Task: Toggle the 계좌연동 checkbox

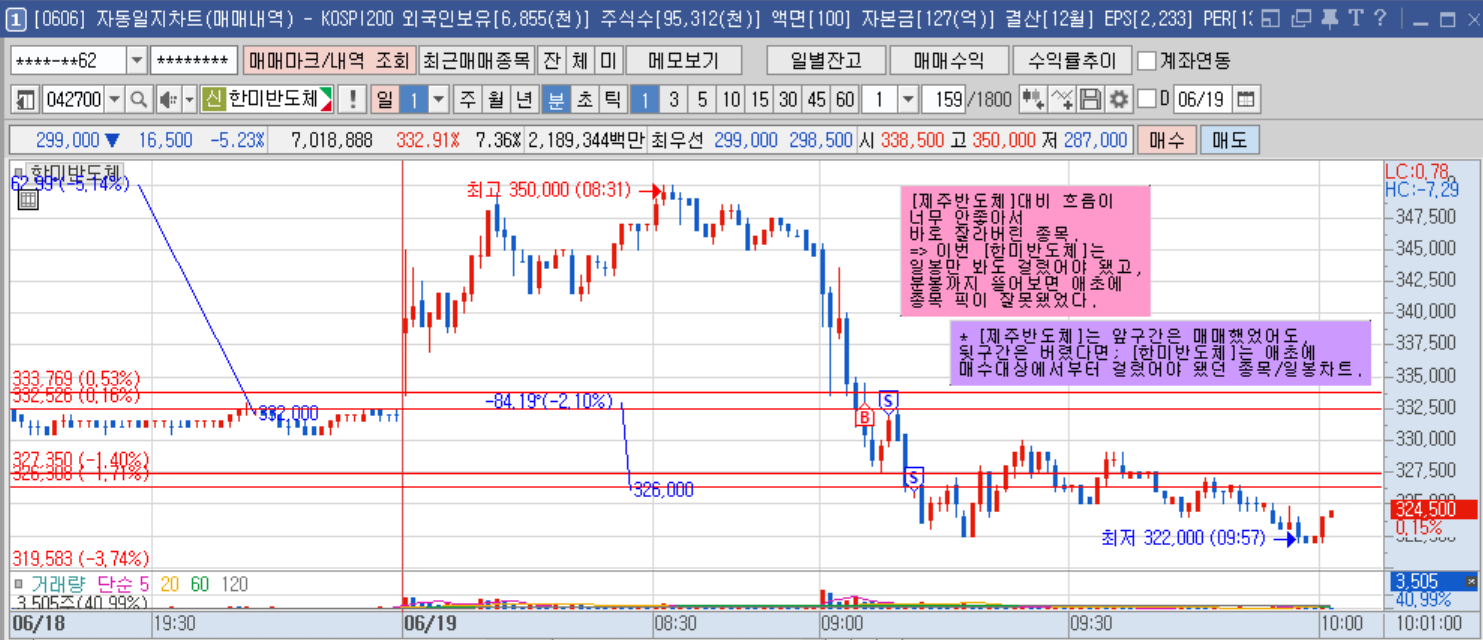Action: click(x=1146, y=61)
